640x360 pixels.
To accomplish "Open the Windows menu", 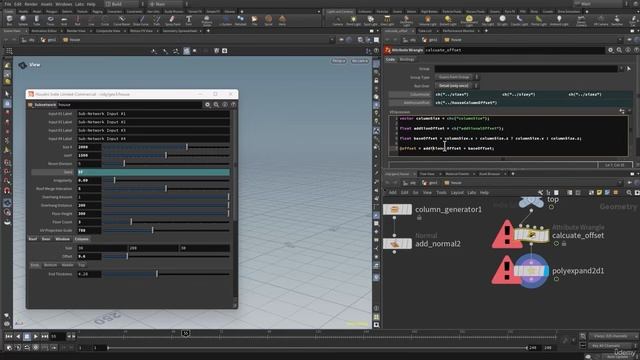I will (x=64, y=4).
